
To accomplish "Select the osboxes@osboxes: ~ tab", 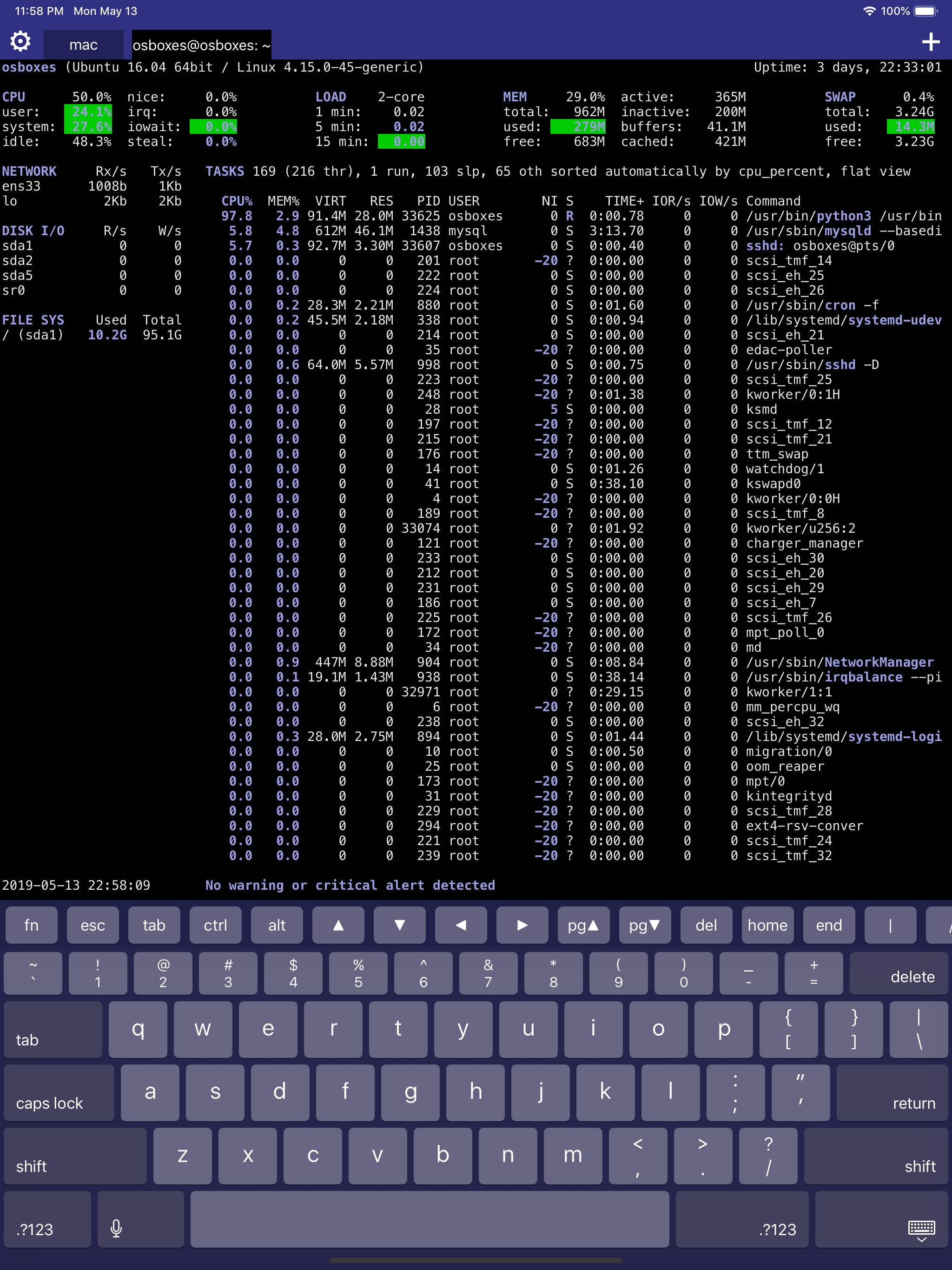I will (x=201, y=44).
